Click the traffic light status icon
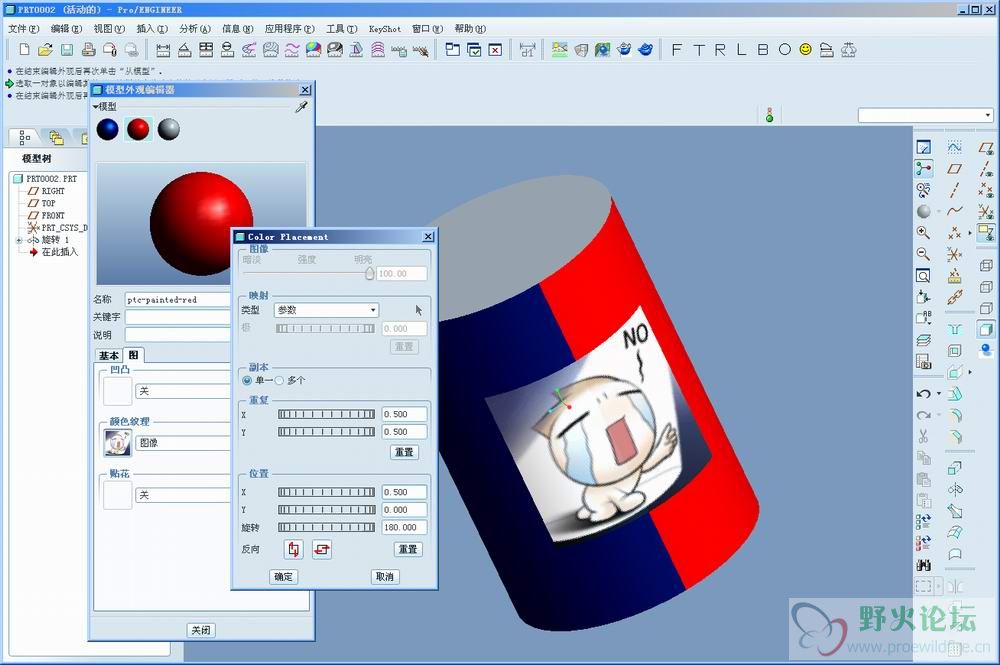This screenshot has height=665, width=1000. [x=770, y=115]
